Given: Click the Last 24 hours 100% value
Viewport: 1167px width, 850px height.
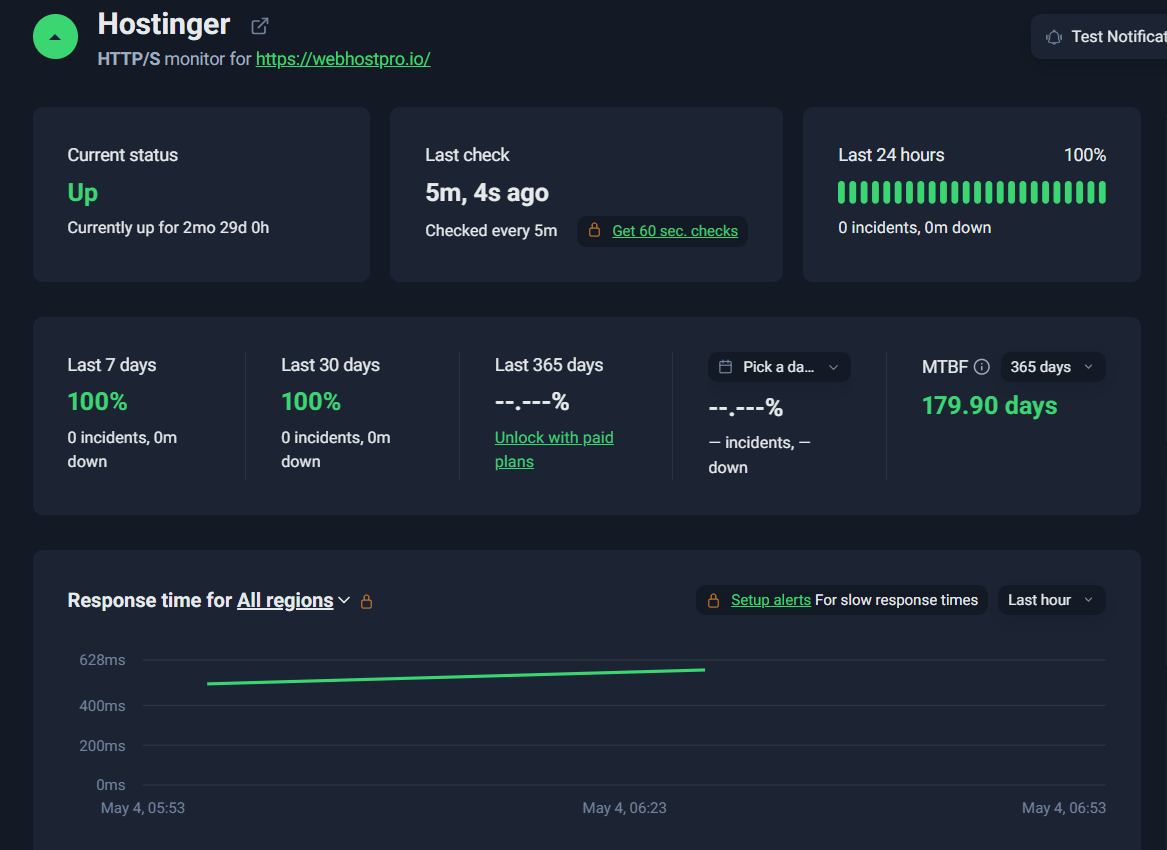Looking at the screenshot, I should [1084, 155].
